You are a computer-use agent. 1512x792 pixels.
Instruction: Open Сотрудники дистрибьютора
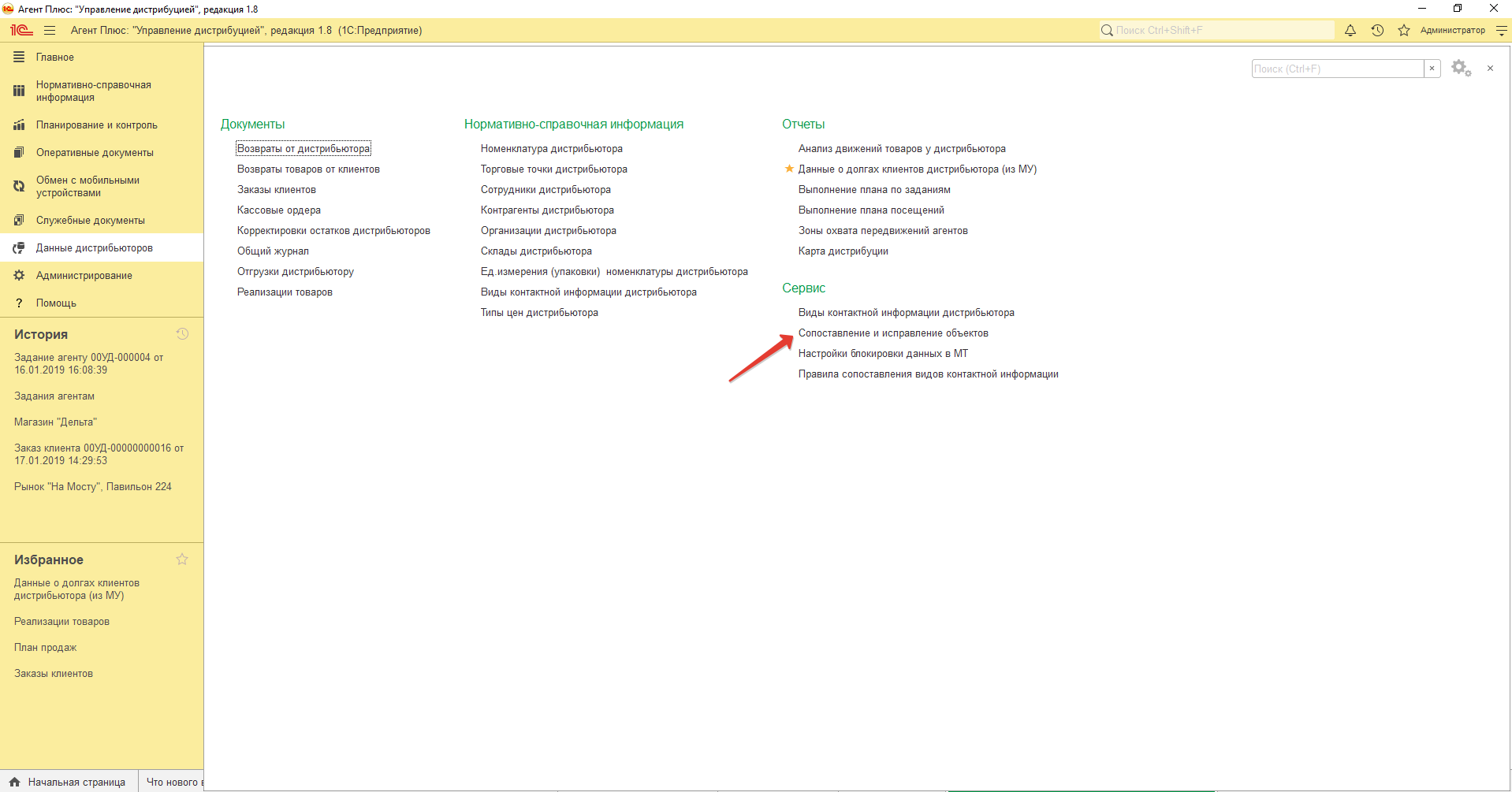coord(546,189)
